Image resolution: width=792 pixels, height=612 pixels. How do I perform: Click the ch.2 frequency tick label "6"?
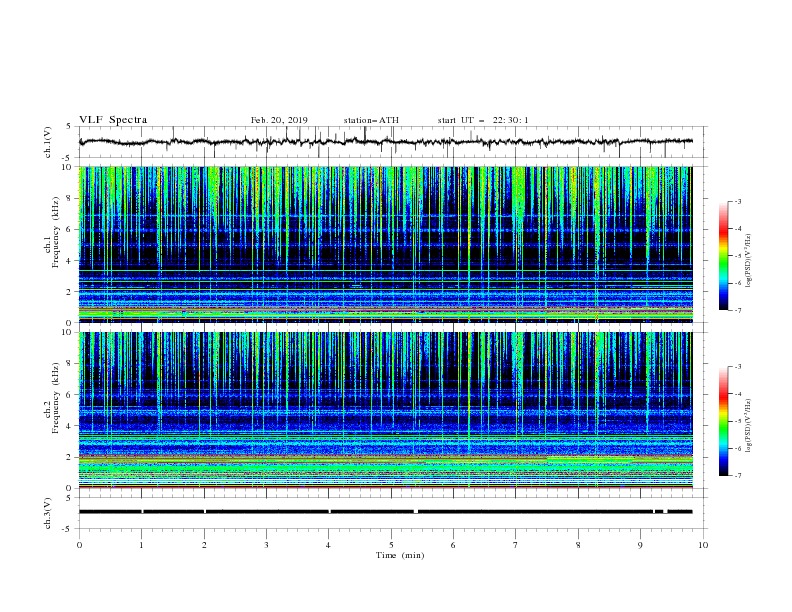pyautogui.click(x=71, y=394)
